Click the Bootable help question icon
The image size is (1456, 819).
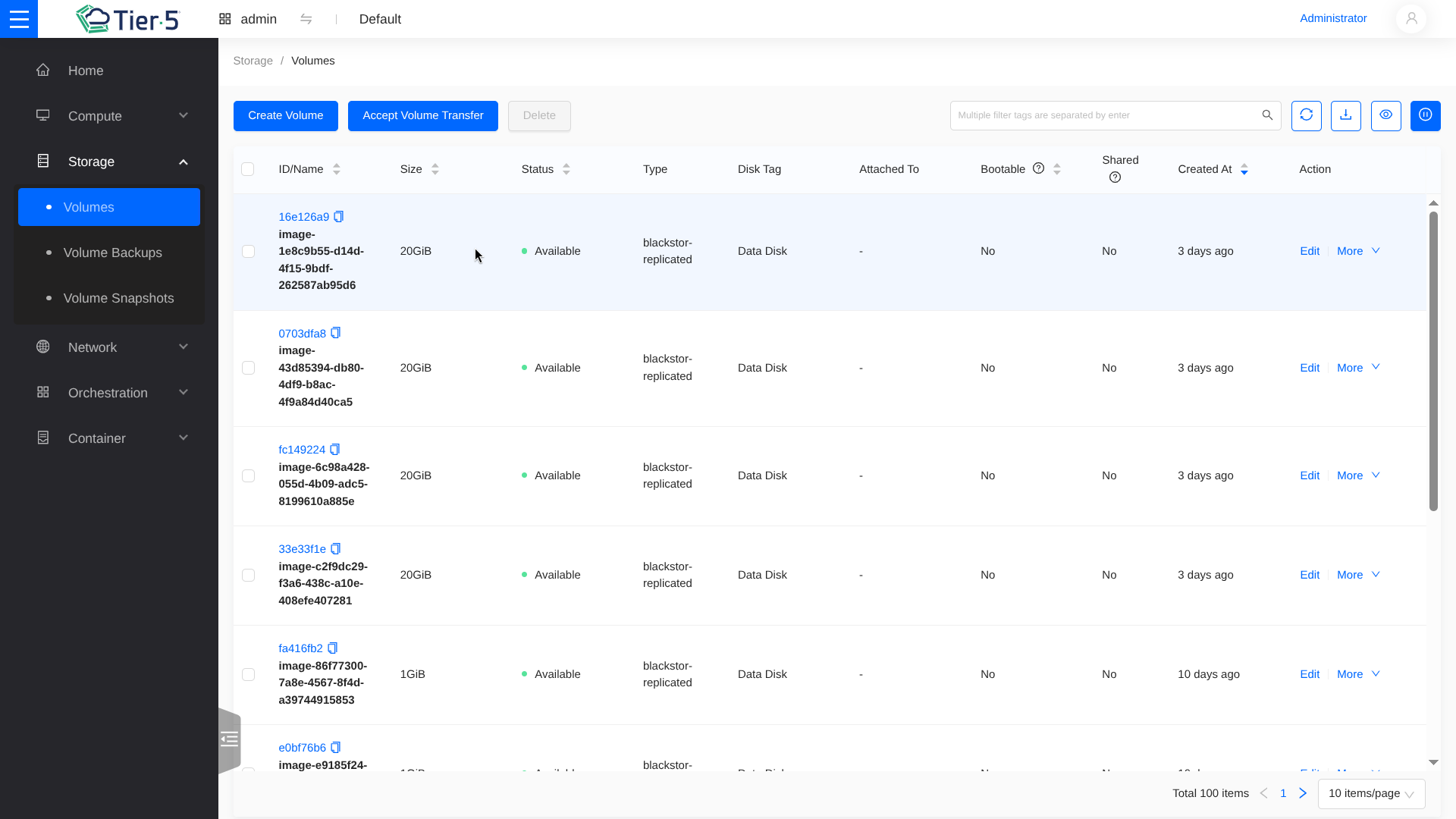point(1038,168)
